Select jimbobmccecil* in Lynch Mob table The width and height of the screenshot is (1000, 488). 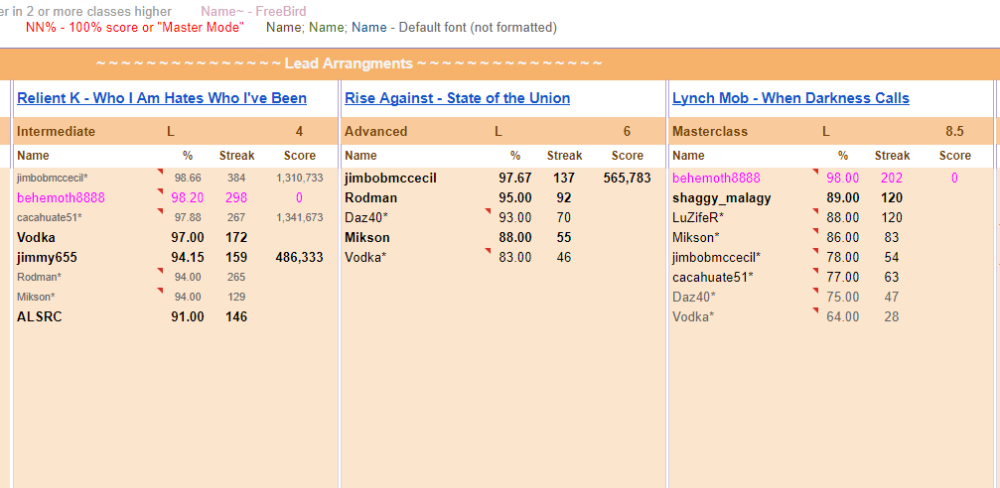click(x=717, y=257)
